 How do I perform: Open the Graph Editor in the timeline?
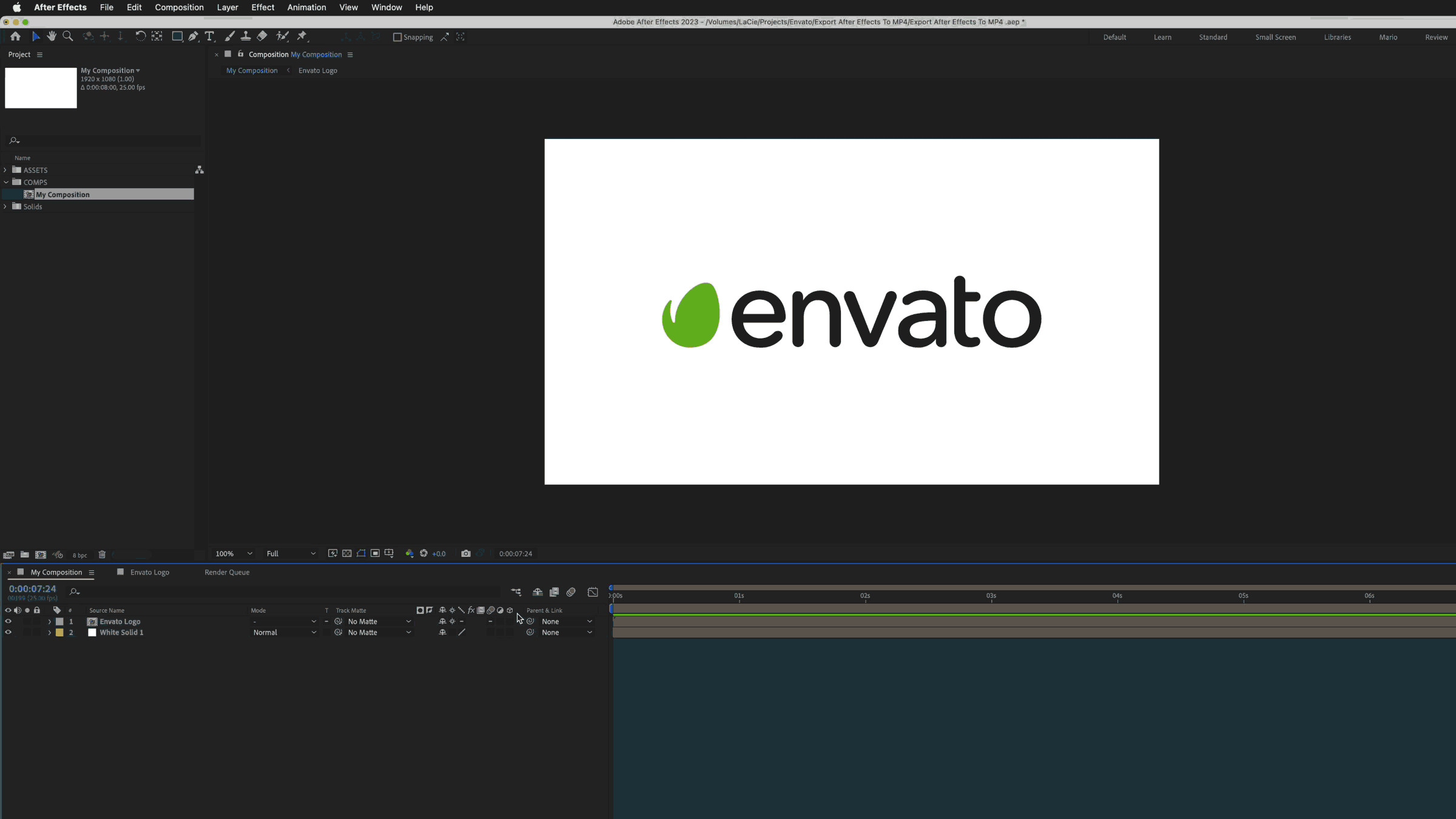coord(593,591)
